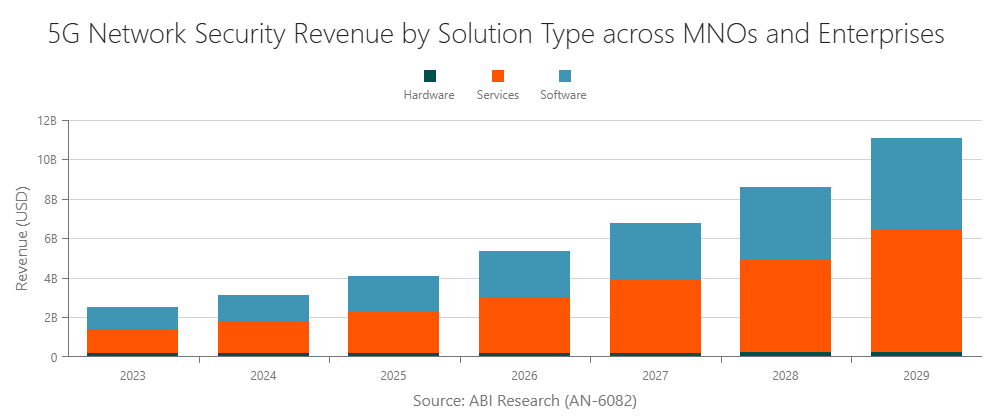The width and height of the screenshot is (992, 420).
Task: Click the 2029 Software bar segment
Action: (916, 184)
